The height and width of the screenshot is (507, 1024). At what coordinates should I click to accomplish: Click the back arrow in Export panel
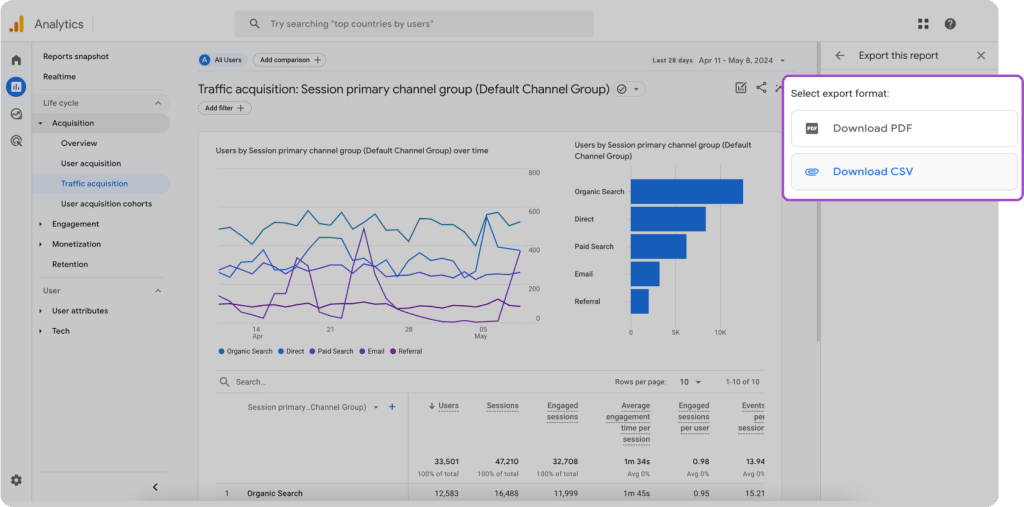click(840, 56)
